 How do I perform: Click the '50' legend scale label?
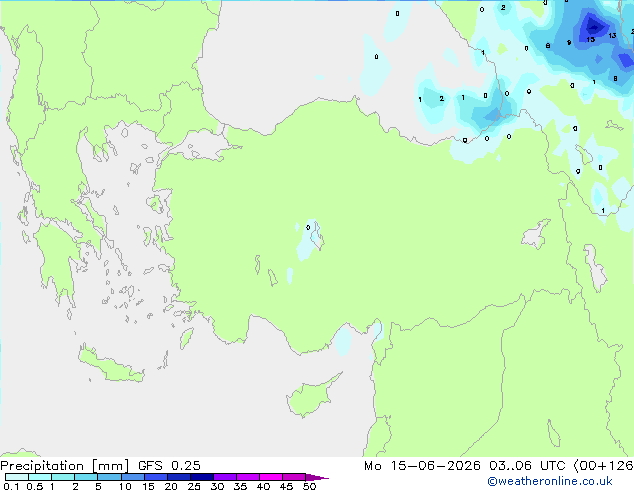[x=310, y=486]
